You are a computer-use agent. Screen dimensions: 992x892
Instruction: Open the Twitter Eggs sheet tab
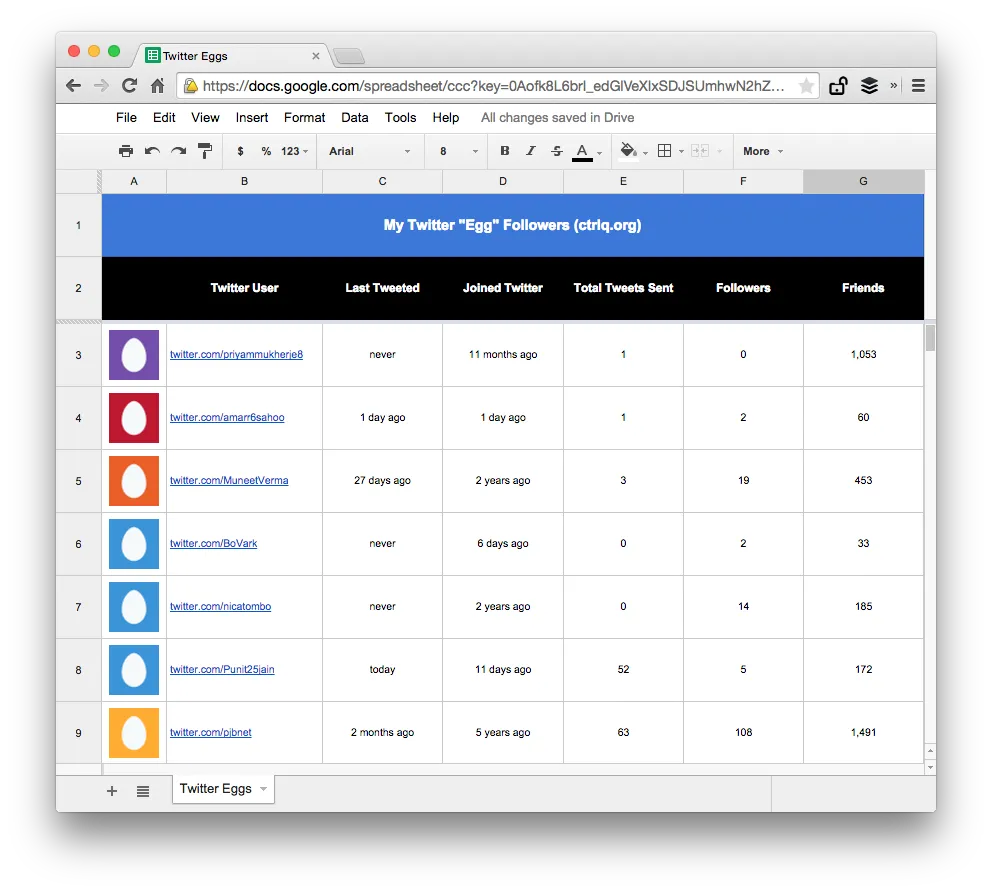click(215, 789)
